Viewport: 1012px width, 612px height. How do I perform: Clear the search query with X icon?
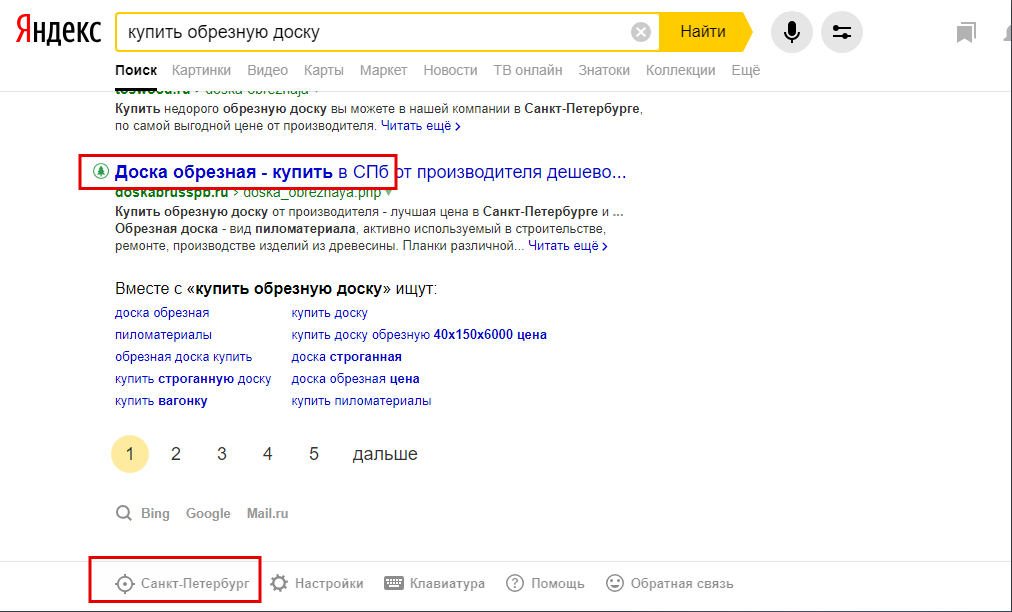641,32
